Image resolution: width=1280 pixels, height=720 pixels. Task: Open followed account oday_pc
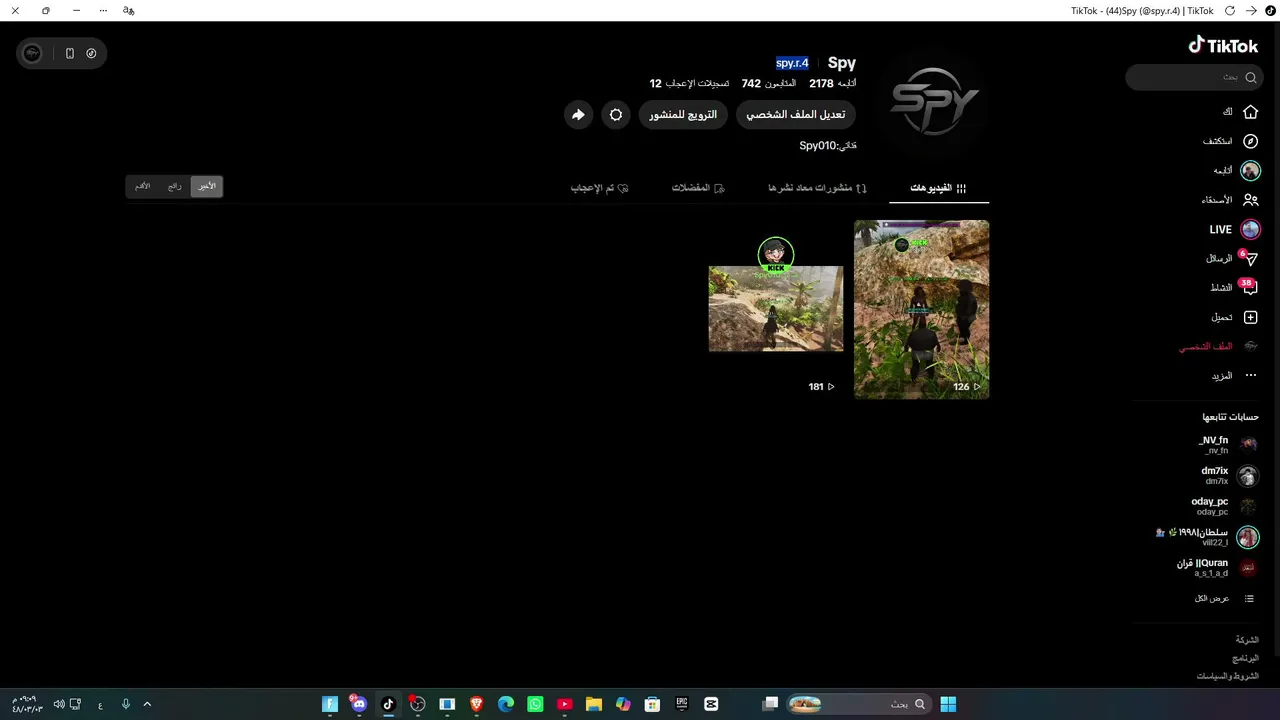[1224, 506]
